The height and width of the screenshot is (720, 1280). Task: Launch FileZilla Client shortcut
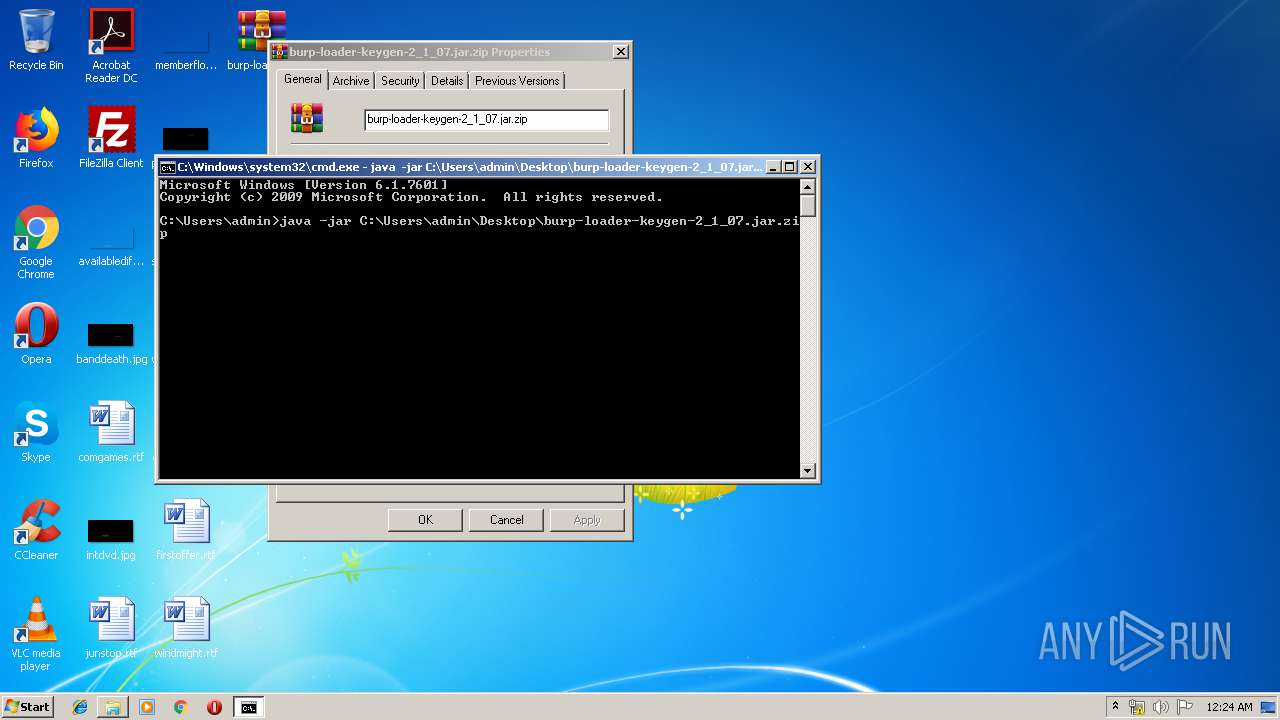pyautogui.click(x=111, y=138)
